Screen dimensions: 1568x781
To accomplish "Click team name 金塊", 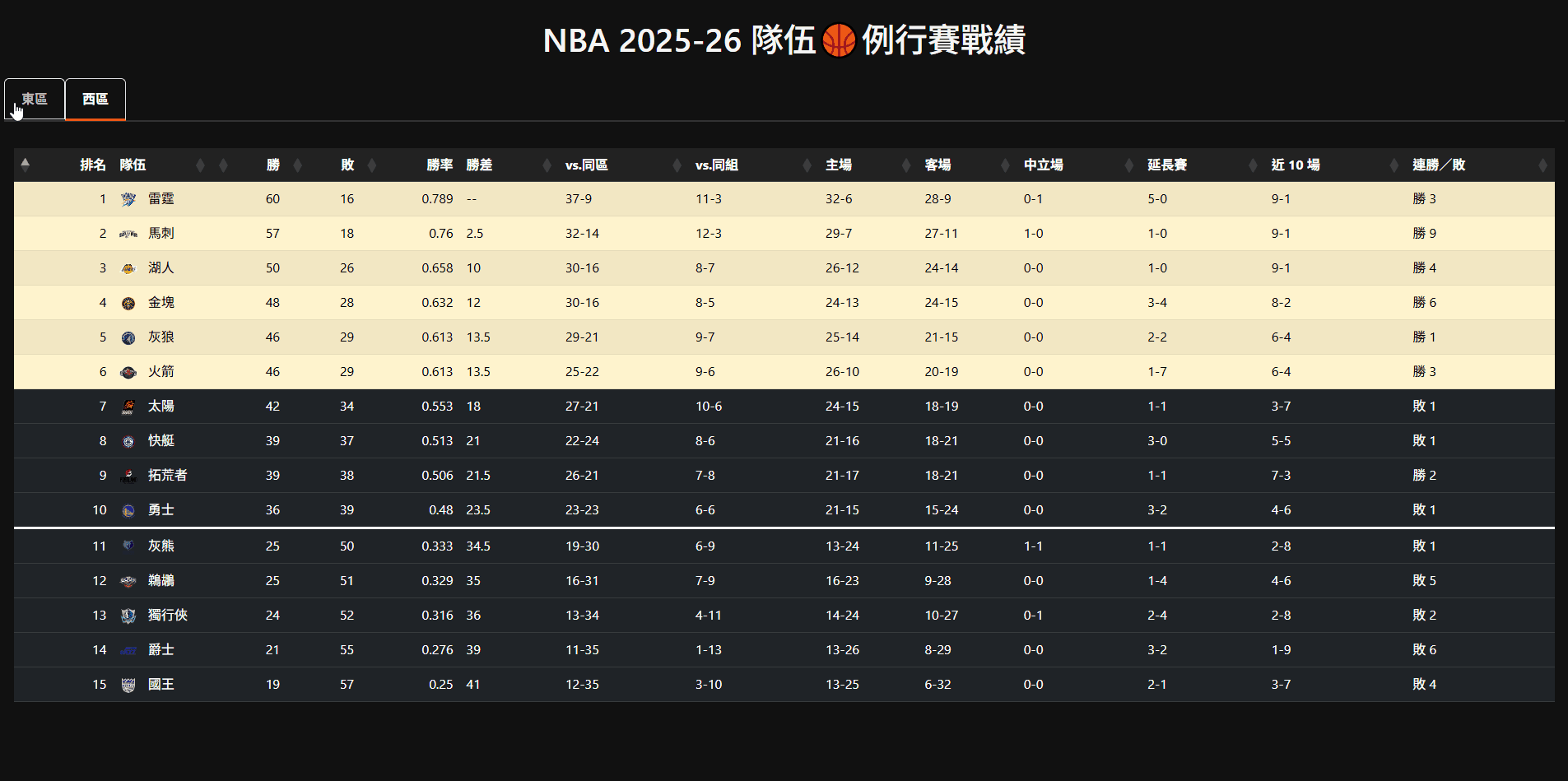I will (x=161, y=302).
